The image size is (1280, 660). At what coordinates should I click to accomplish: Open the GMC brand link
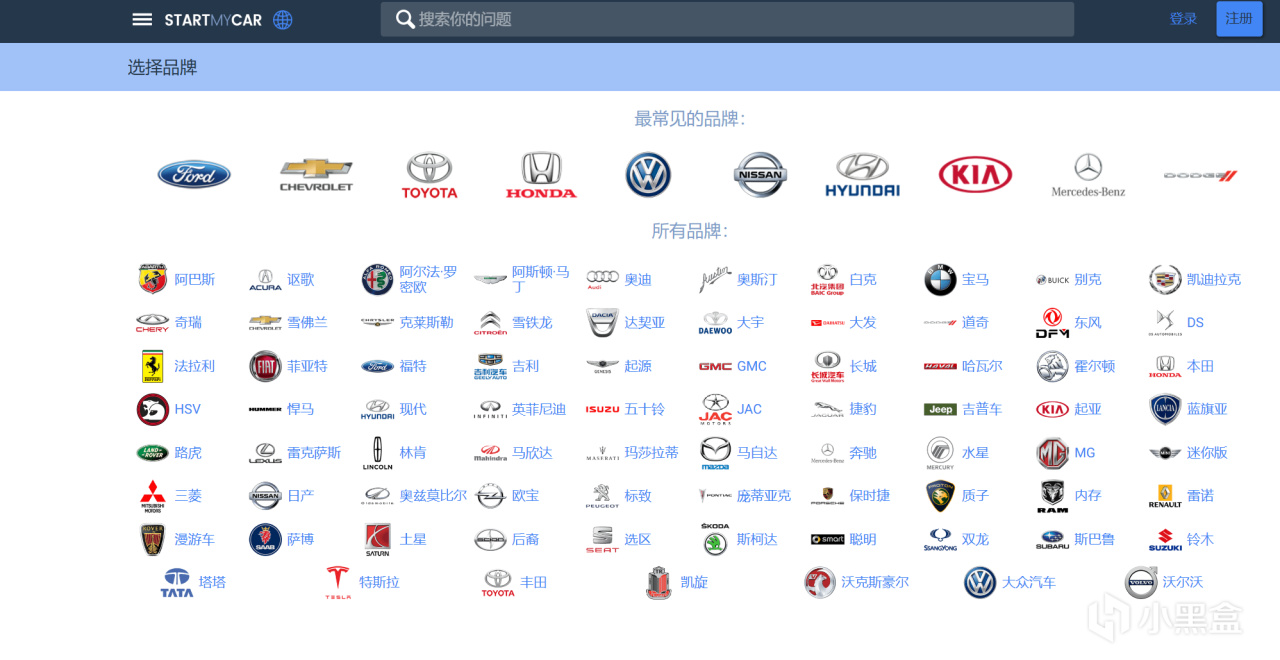point(752,367)
